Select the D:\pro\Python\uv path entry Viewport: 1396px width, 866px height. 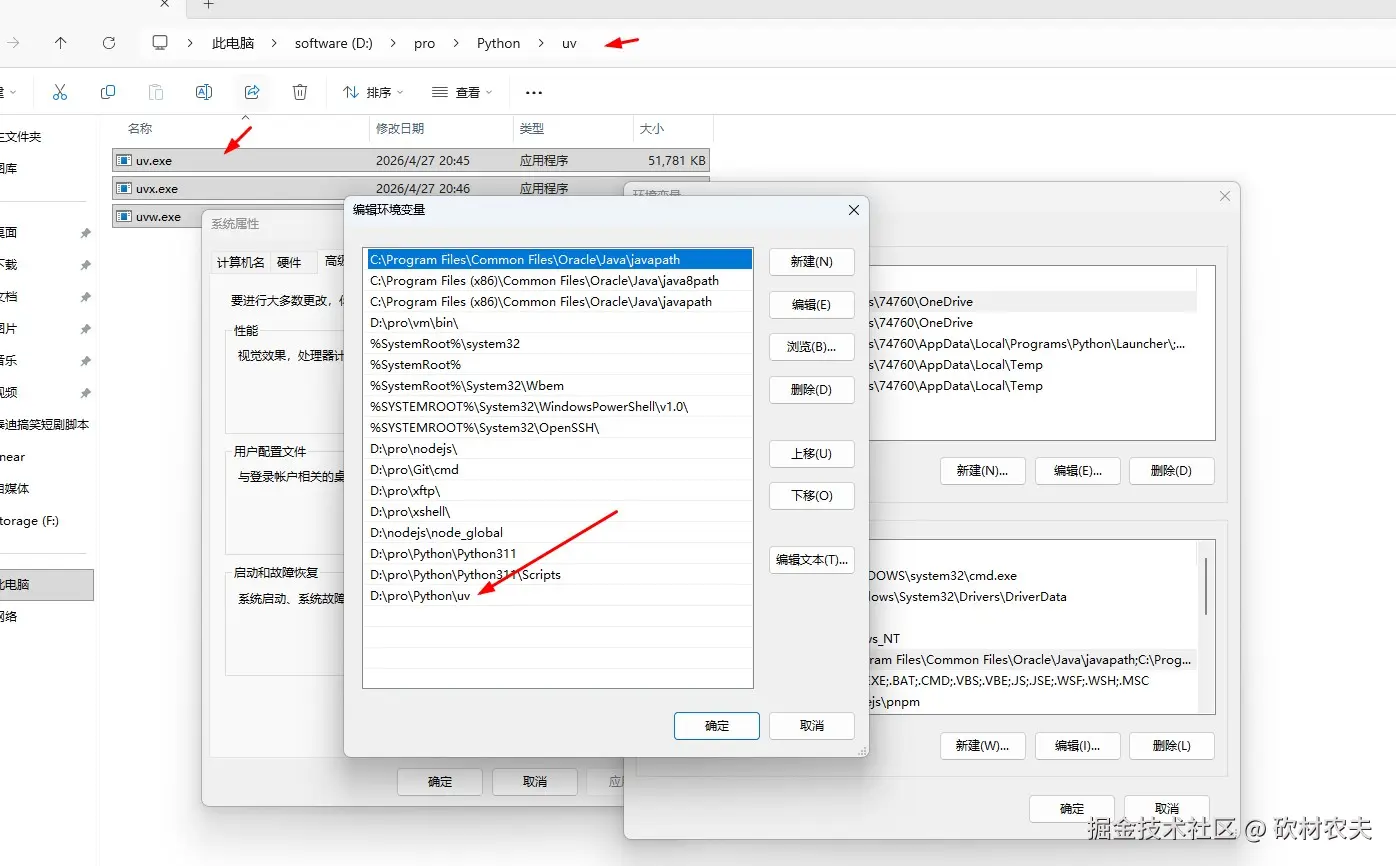(x=558, y=596)
